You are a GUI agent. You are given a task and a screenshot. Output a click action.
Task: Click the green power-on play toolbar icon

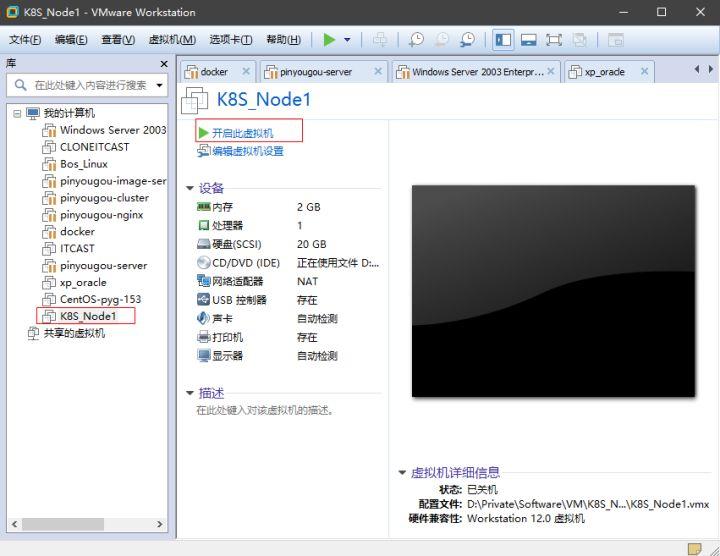[329, 40]
